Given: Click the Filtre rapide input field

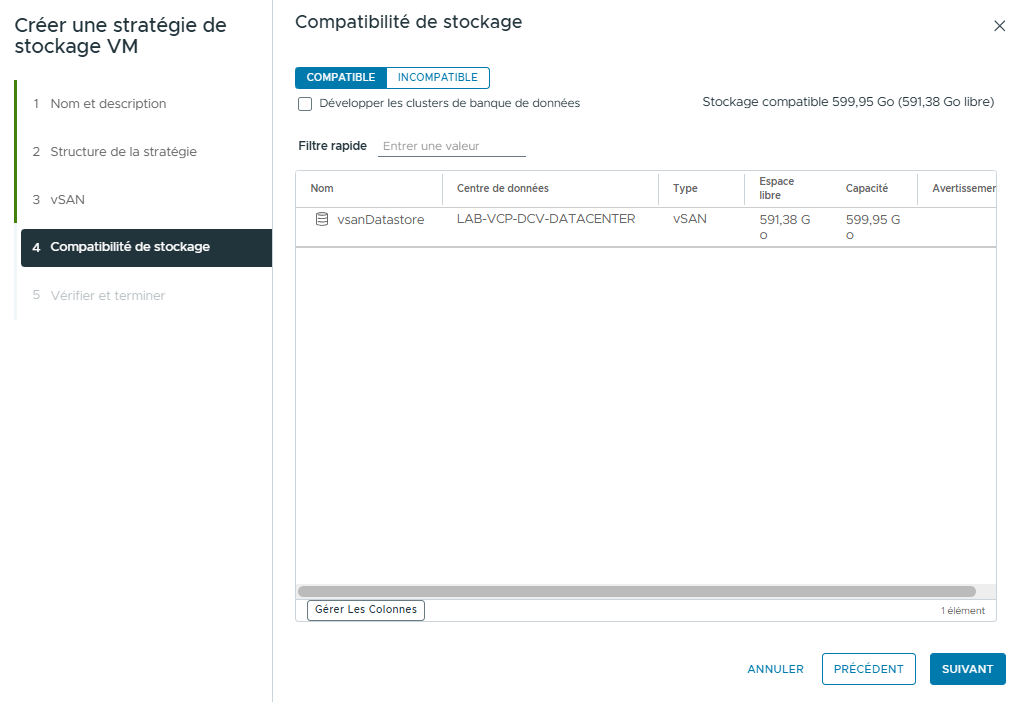Looking at the screenshot, I should [450, 146].
